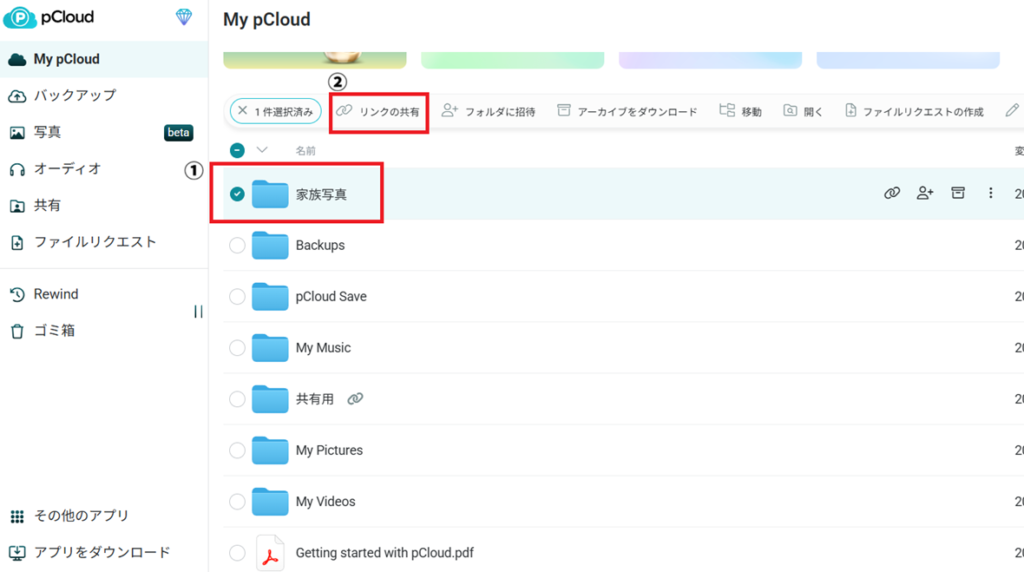Click アーカイブをダウンロード button
Screen dimensions: 1024x572
click(627, 112)
